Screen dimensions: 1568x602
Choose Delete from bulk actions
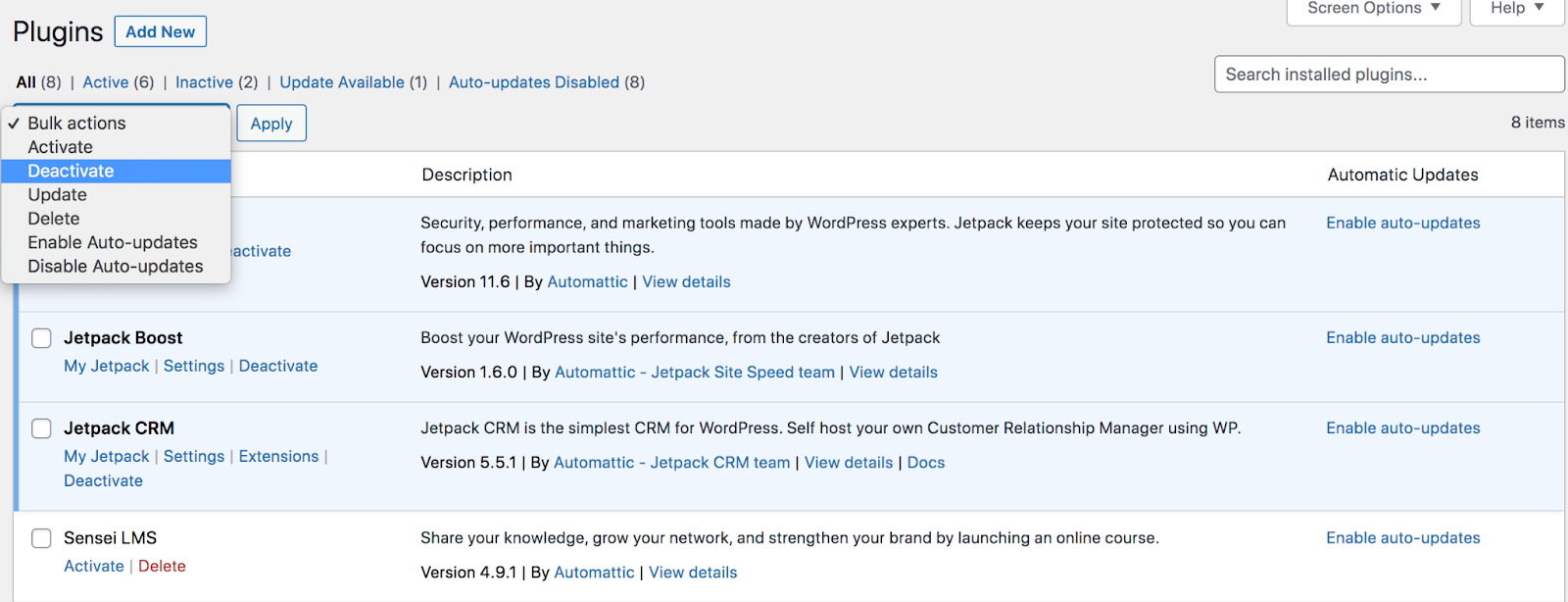116,219
